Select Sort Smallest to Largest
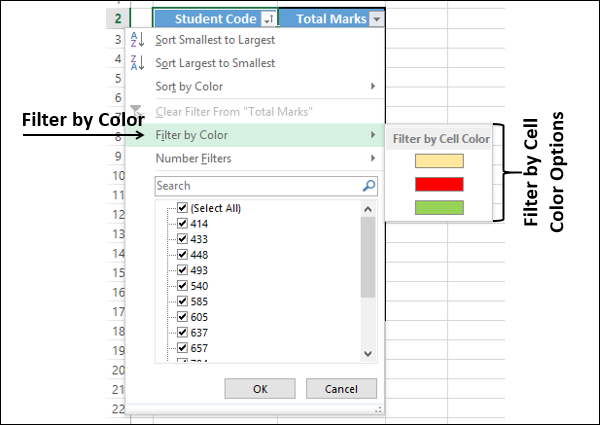This screenshot has width=600, height=425. pyautogui.click(x=215, y=40)
